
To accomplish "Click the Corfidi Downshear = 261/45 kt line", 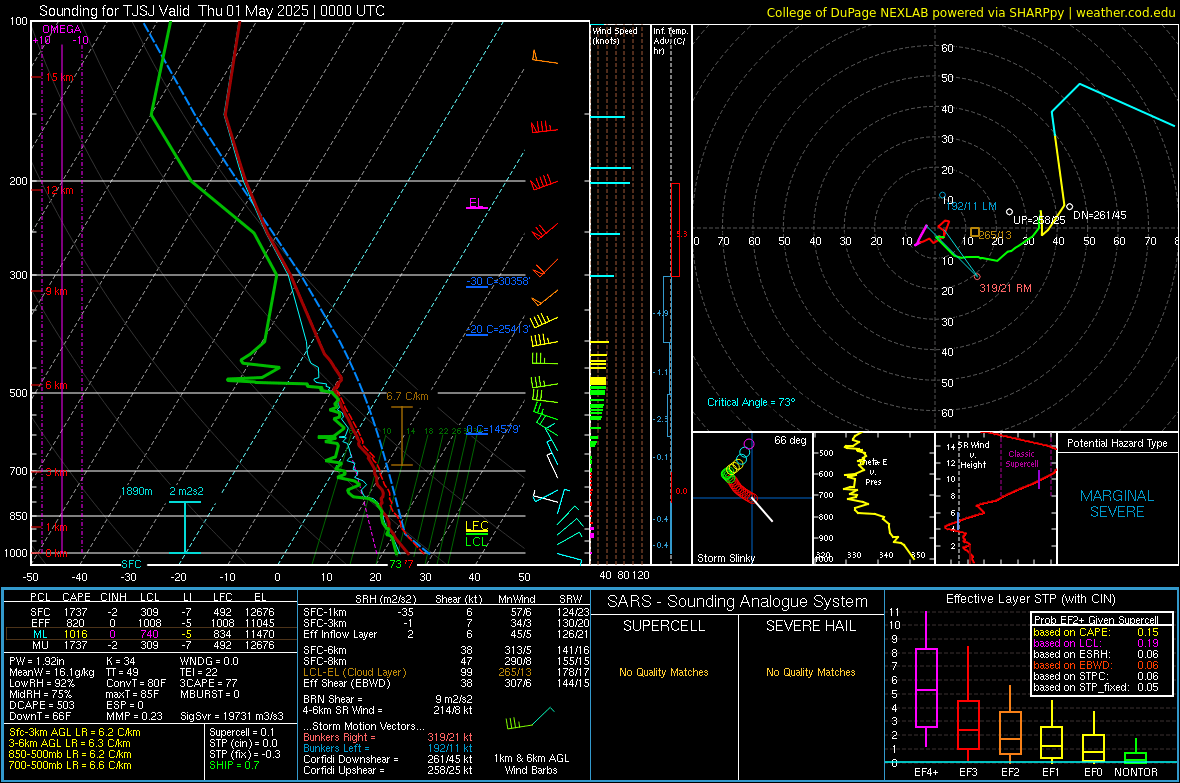I will point(388,759).
